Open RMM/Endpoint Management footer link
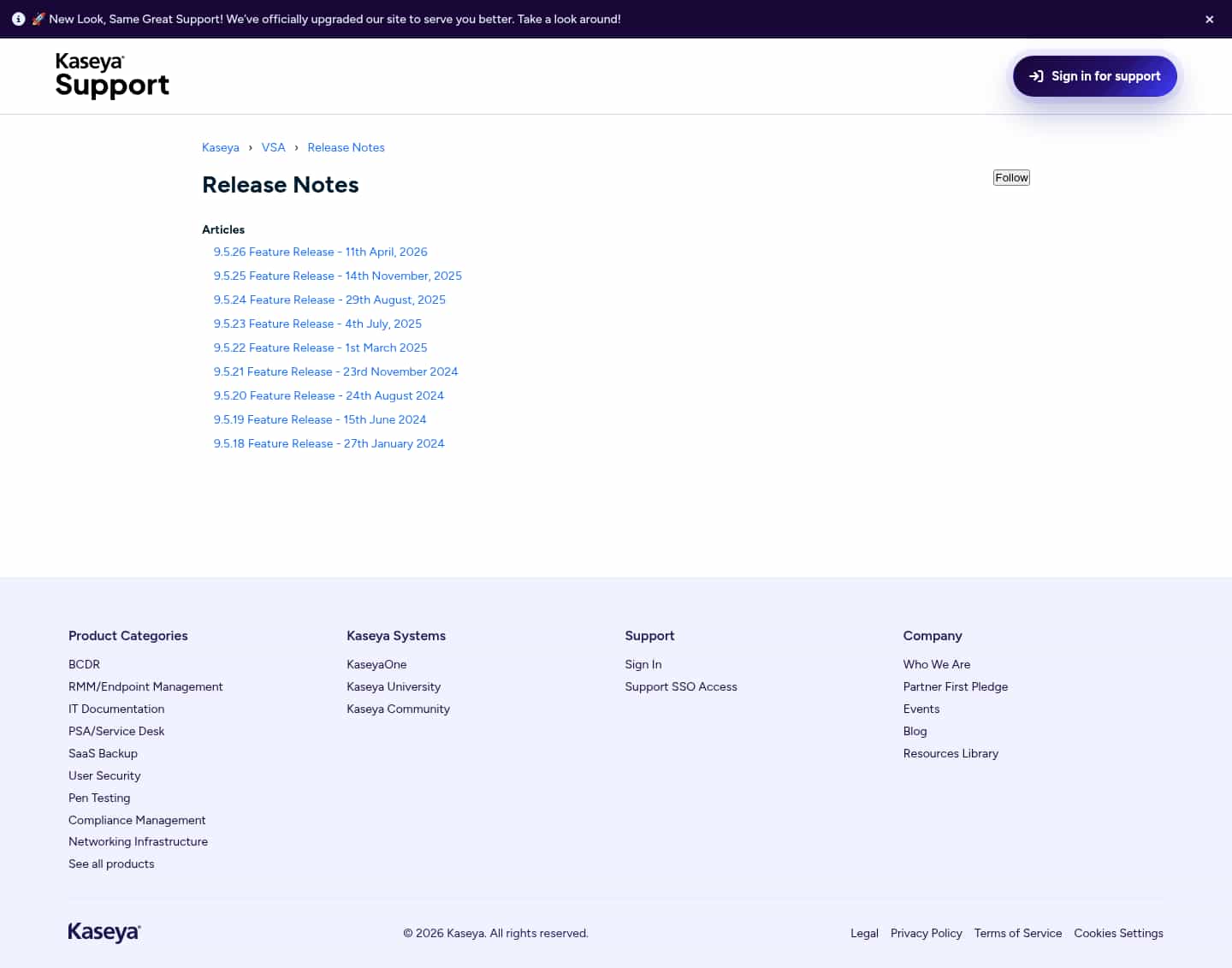 (145, 686)
